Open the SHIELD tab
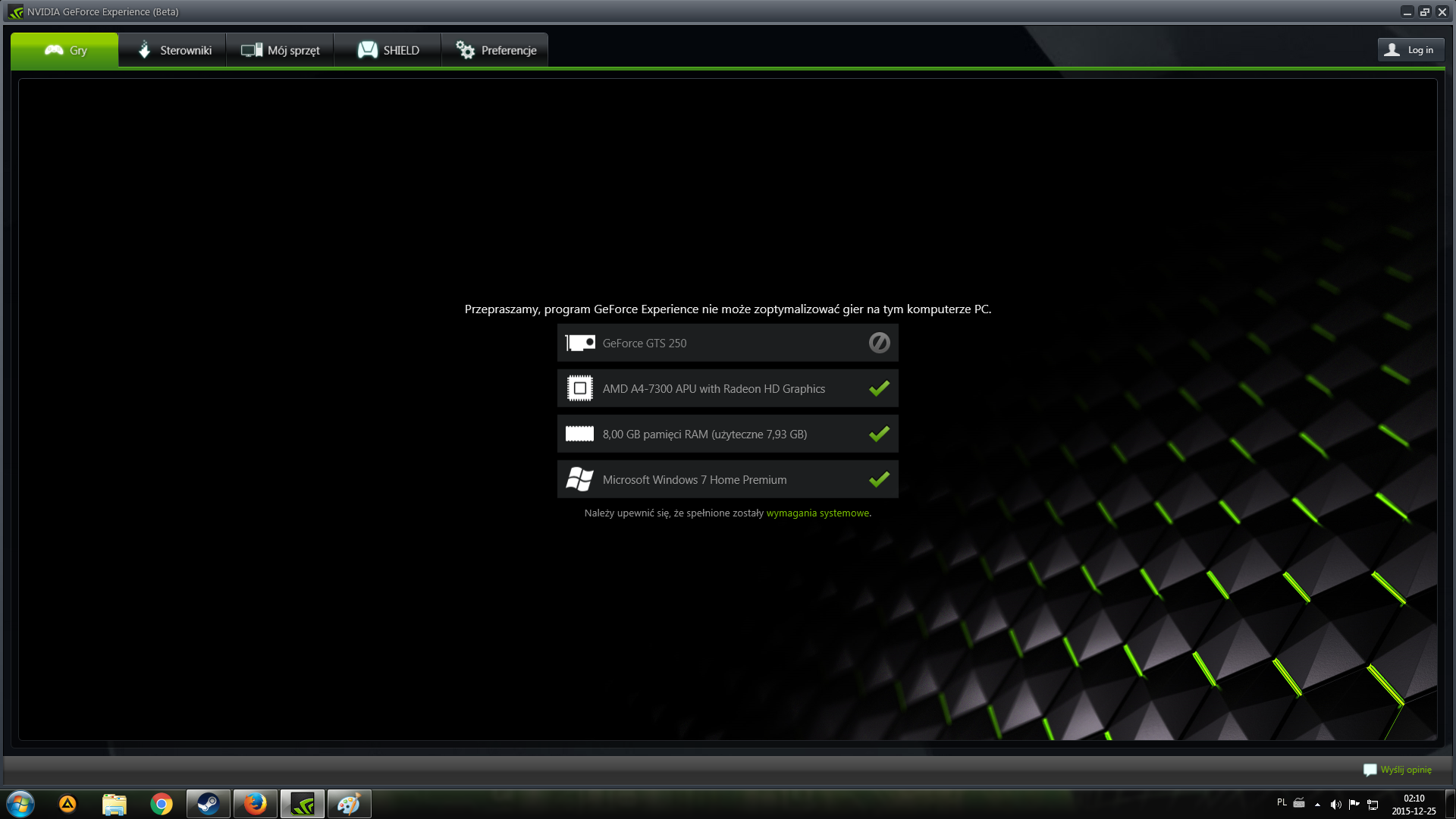 click(388, 50)
